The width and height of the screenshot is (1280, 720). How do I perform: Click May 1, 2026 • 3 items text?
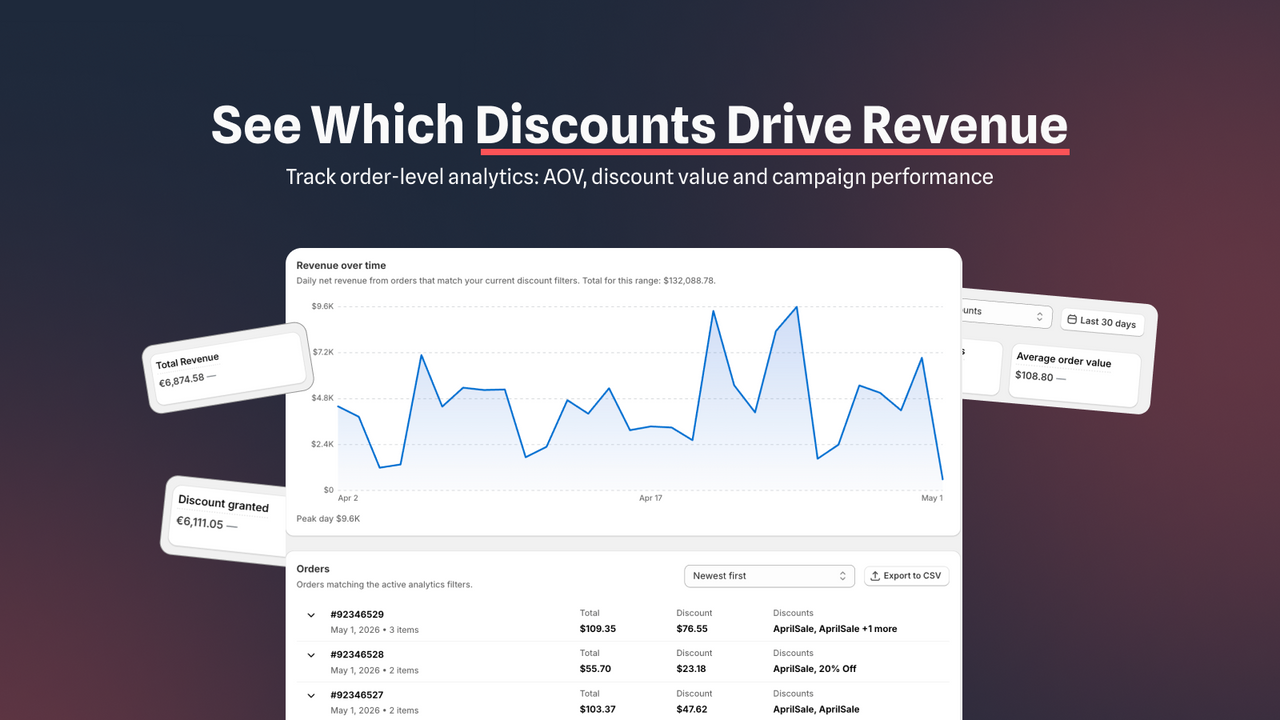click(375, 630)
